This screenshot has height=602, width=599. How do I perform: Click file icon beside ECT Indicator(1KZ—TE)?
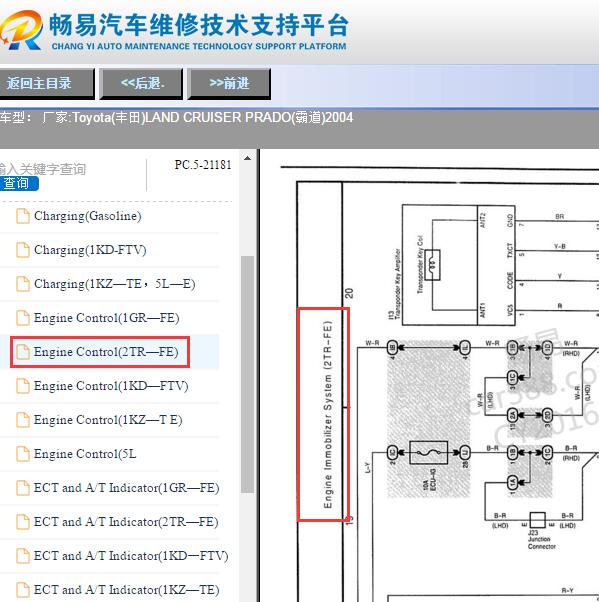coord(23,590)
